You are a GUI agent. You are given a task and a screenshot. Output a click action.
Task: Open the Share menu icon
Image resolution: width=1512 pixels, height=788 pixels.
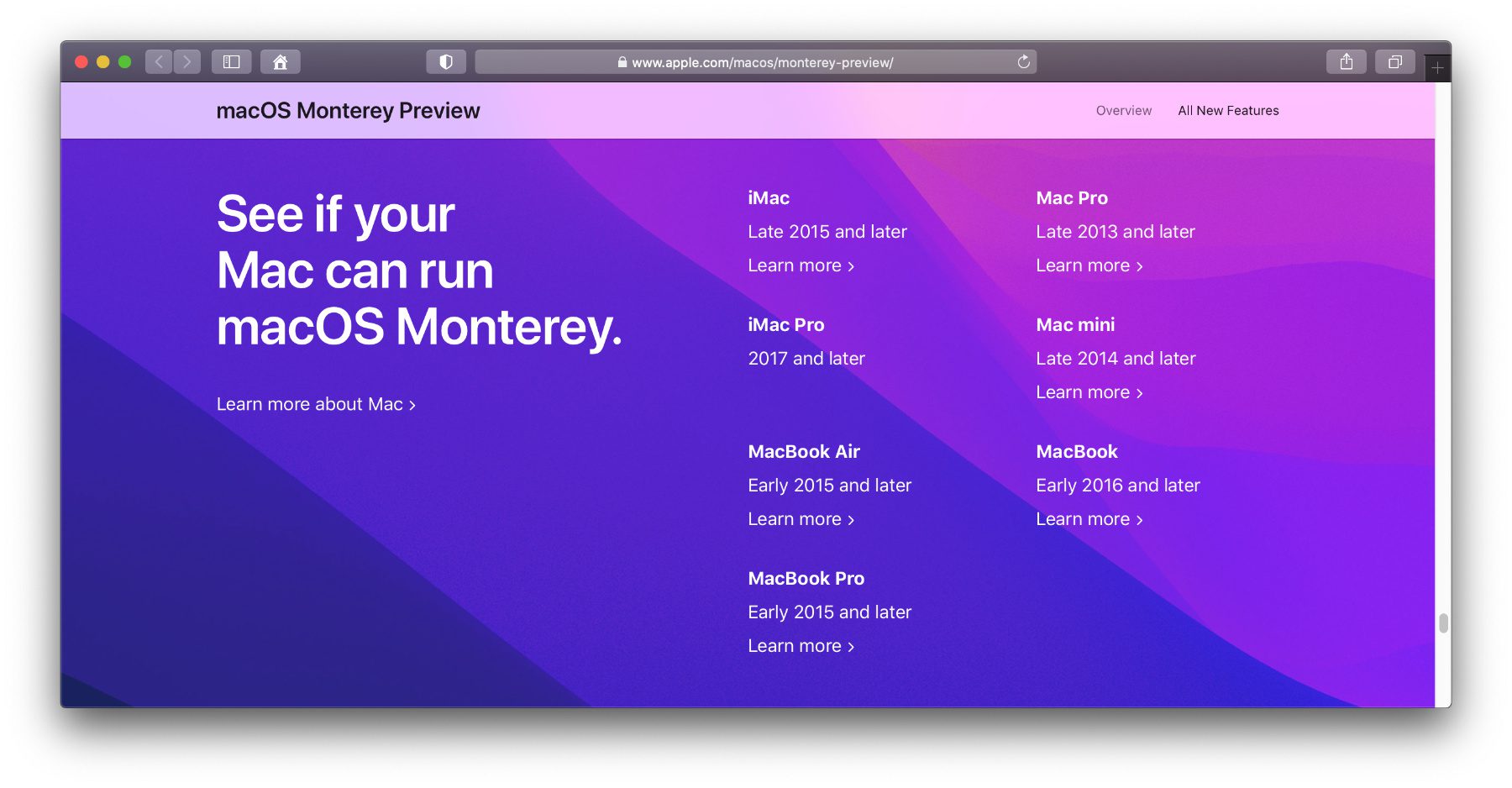click(x=1347, y=62)
